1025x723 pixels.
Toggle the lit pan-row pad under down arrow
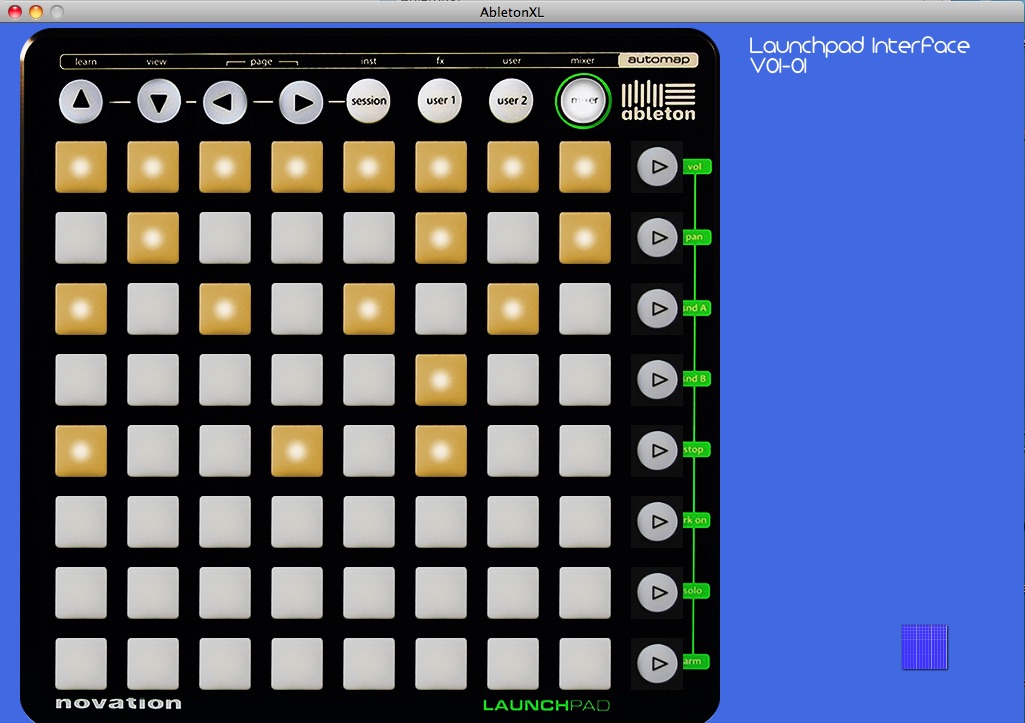[x=153, y=238]
